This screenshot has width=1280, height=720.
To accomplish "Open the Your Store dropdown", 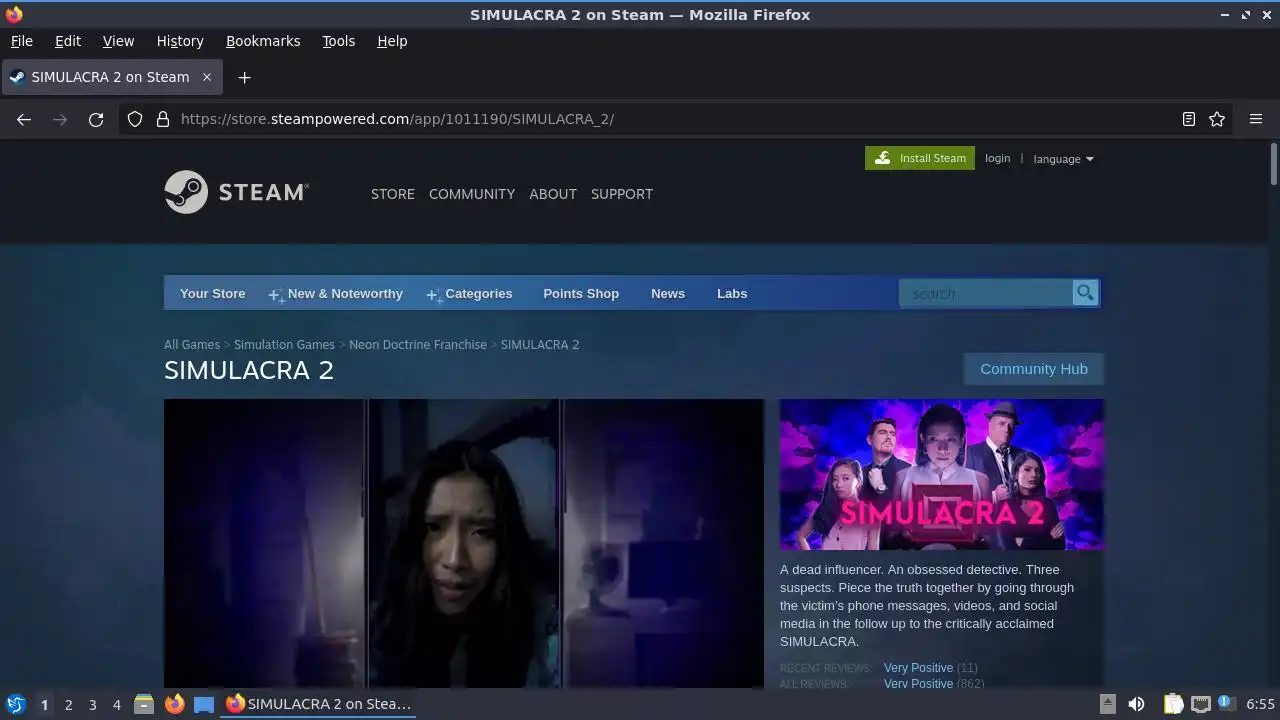I will pos(212,294).
